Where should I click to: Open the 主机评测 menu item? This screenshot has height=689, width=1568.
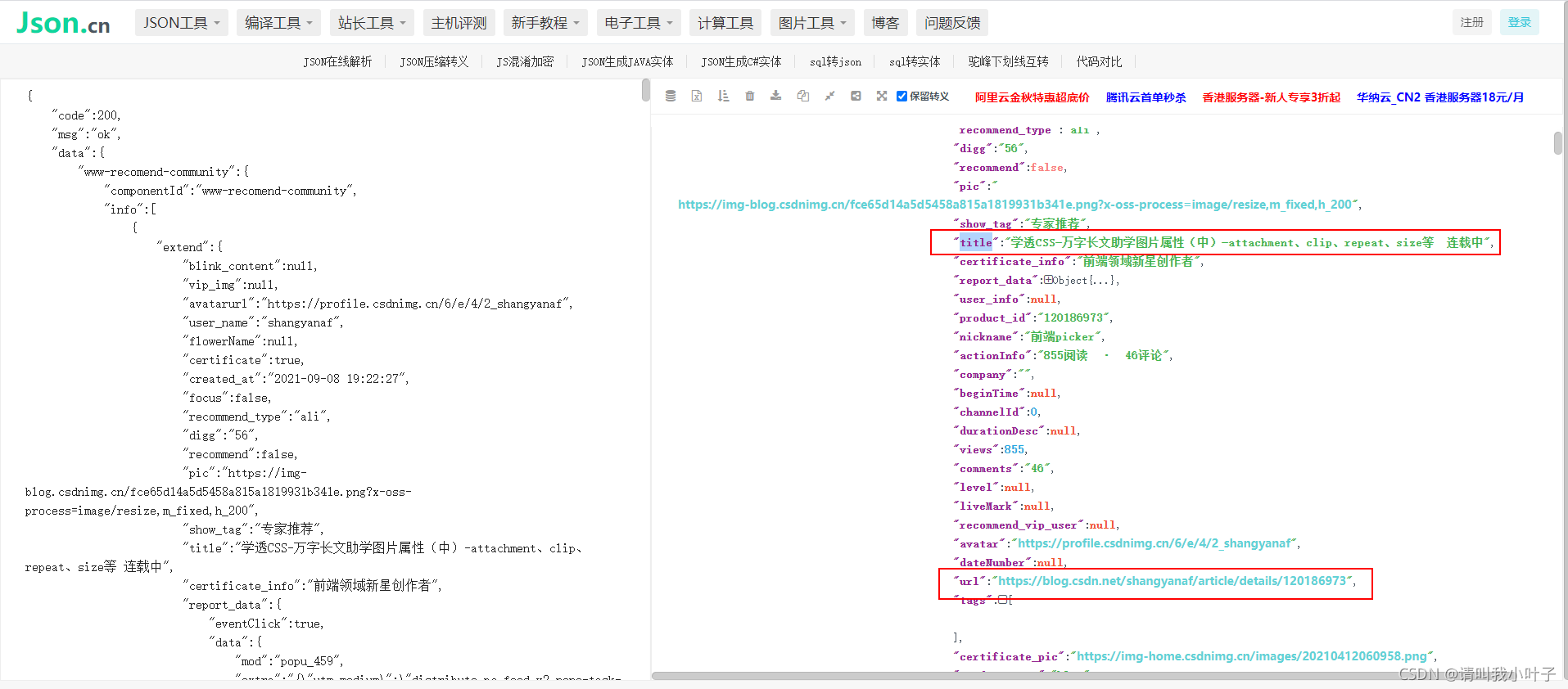click(459, 23)
